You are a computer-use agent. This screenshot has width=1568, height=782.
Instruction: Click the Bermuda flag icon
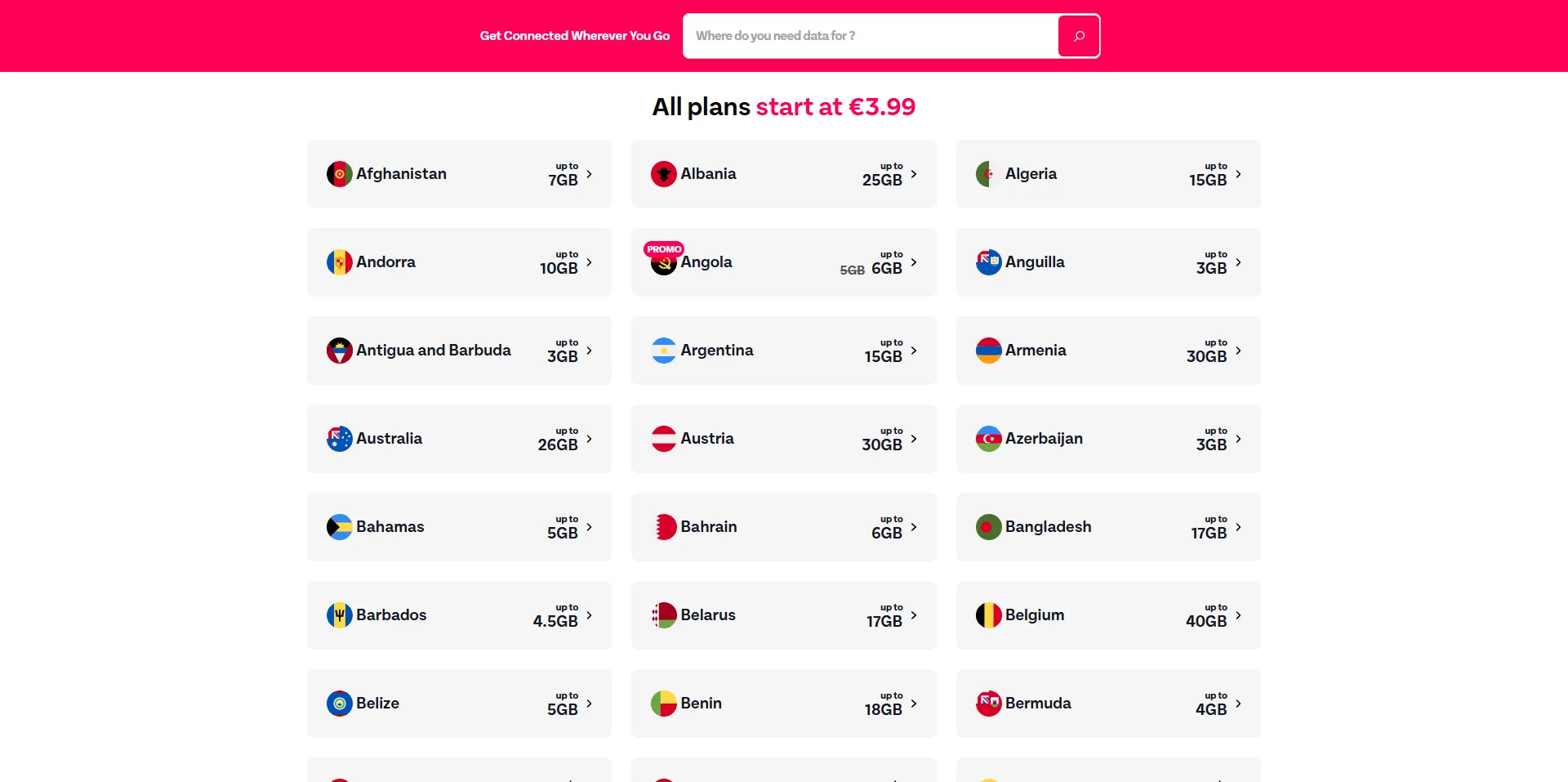[989, 704]
